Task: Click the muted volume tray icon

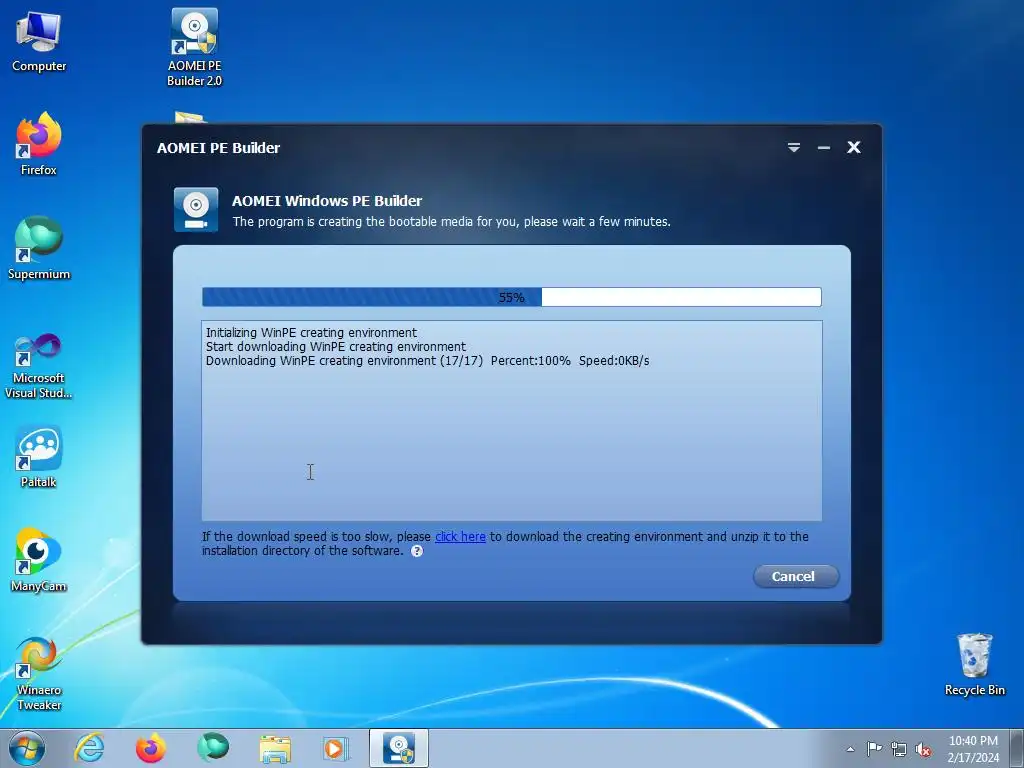Action: [x=923, y=749]
